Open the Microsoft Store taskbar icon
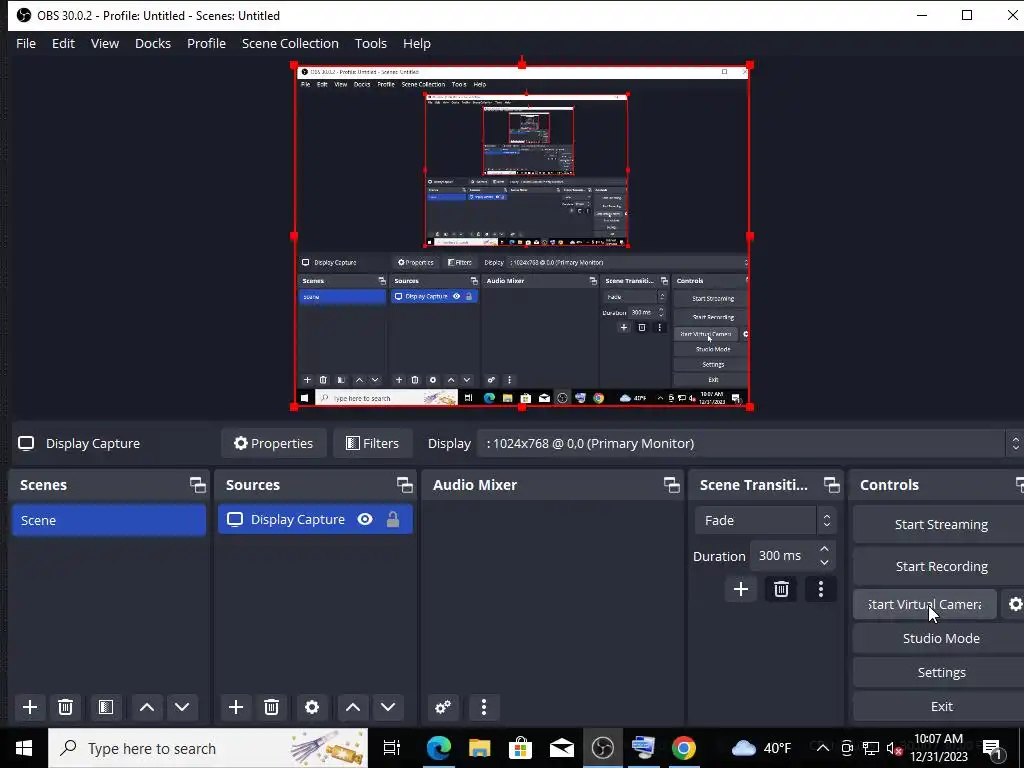This screenshot has width=1024, height=768. click(x=520, y=748)
